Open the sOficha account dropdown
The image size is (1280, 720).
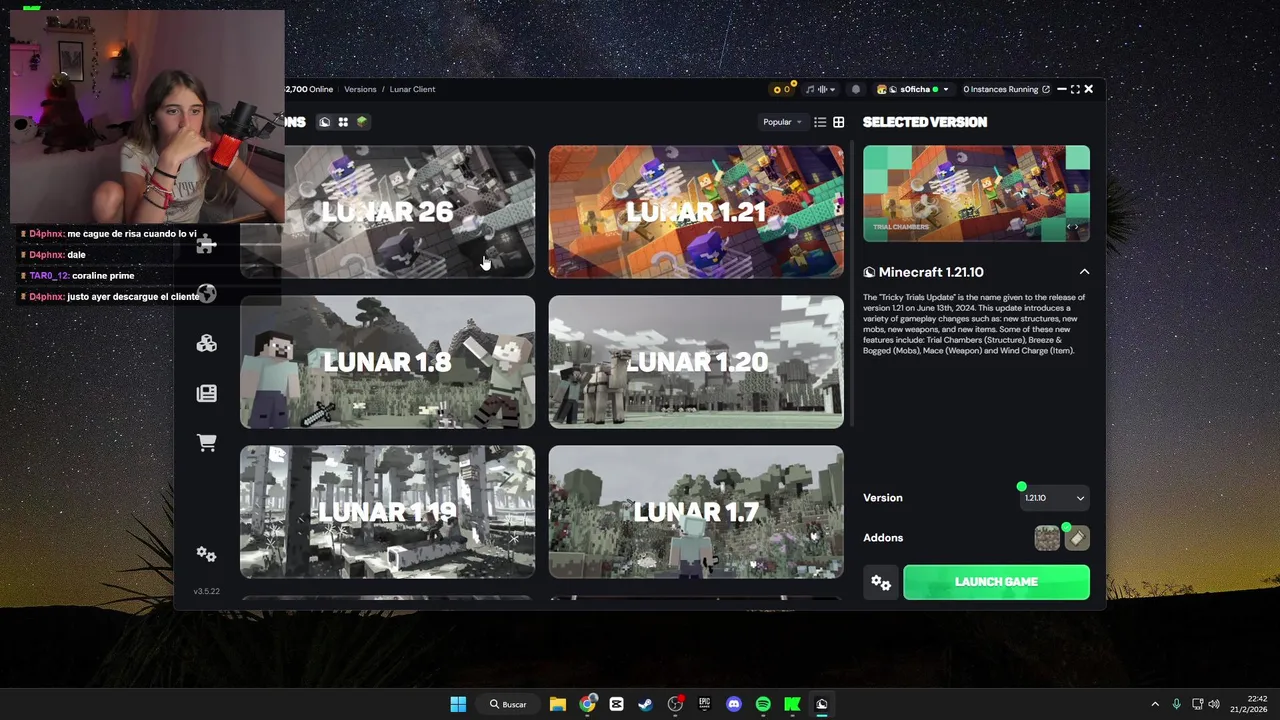(x=913, y=89)
